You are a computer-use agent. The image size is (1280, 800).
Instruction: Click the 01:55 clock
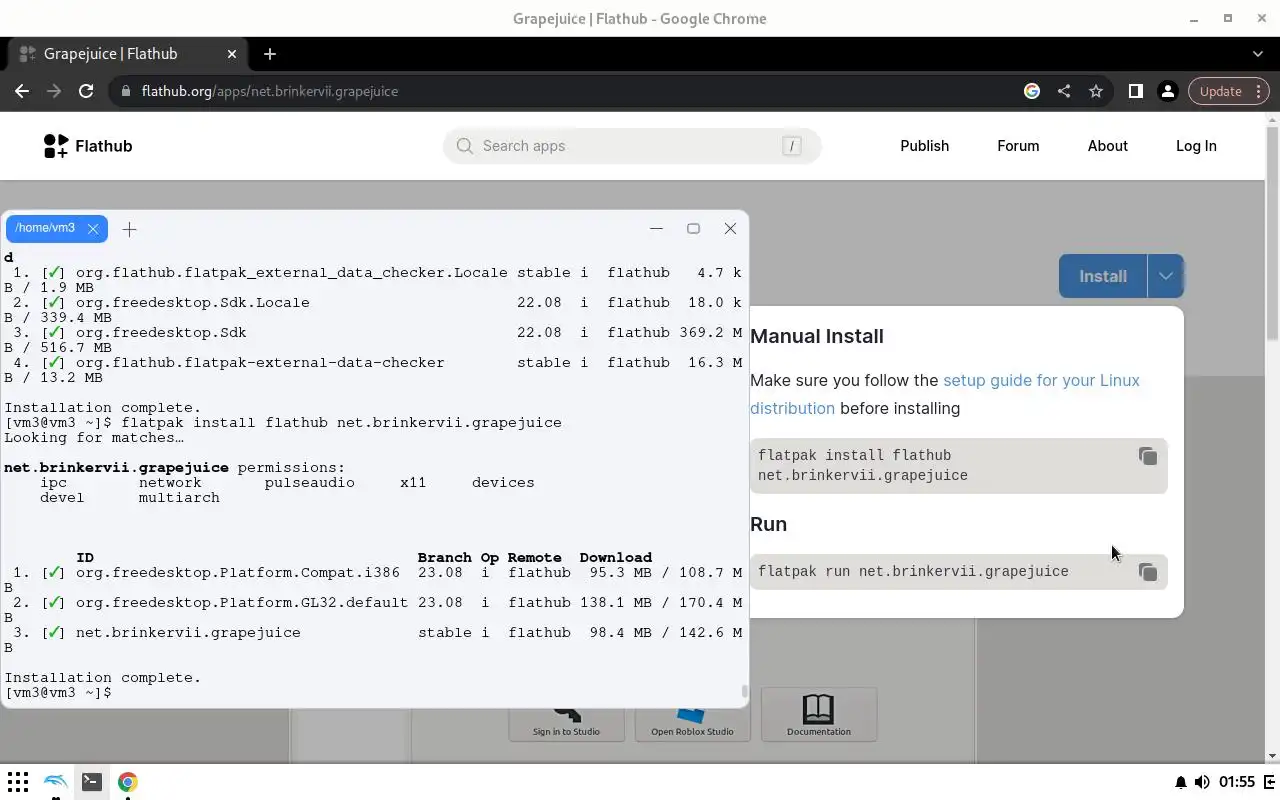(x=1237, y=782)
